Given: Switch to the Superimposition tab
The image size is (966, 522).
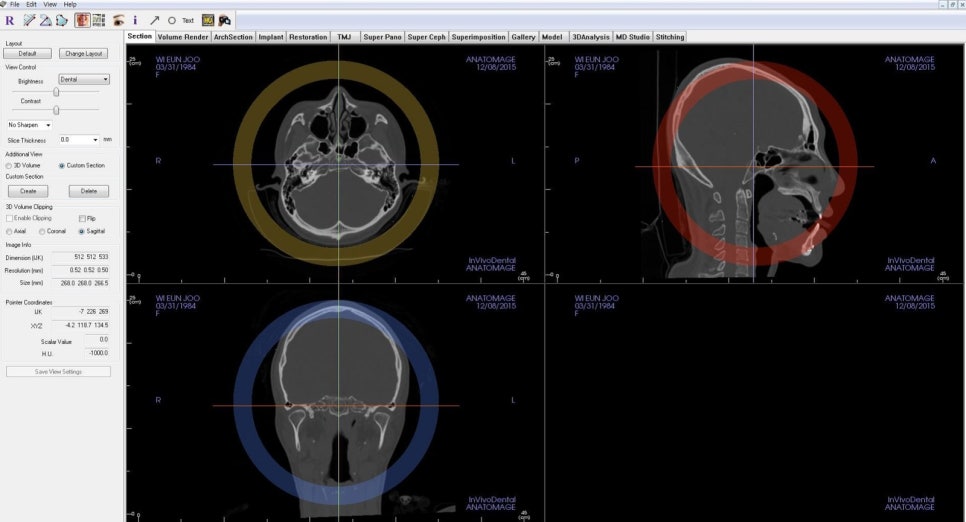Looking at the screenshot, I should click(x=478, y=37).
